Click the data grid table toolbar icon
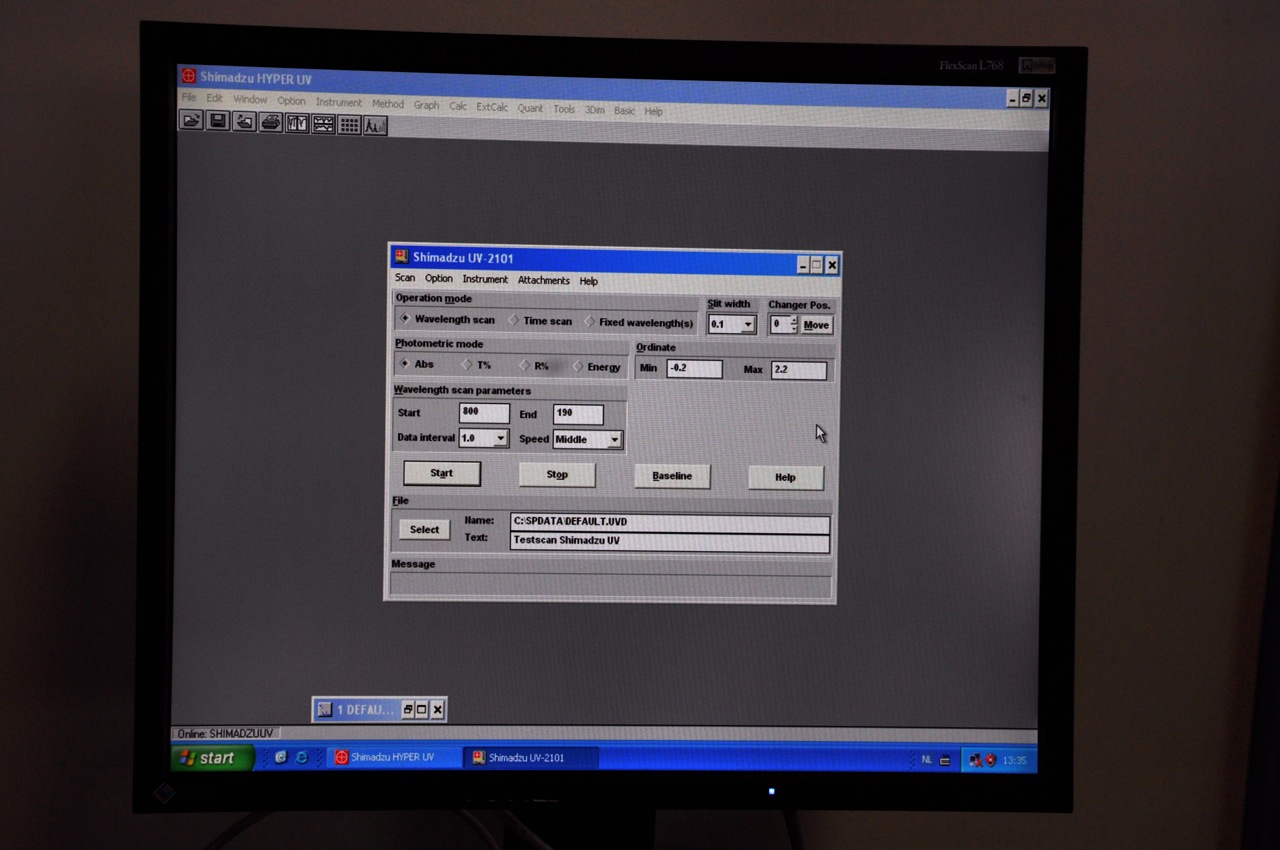The width and height of the screenshot is (1280, 850). pyautogui.click(x=349, y=125)
